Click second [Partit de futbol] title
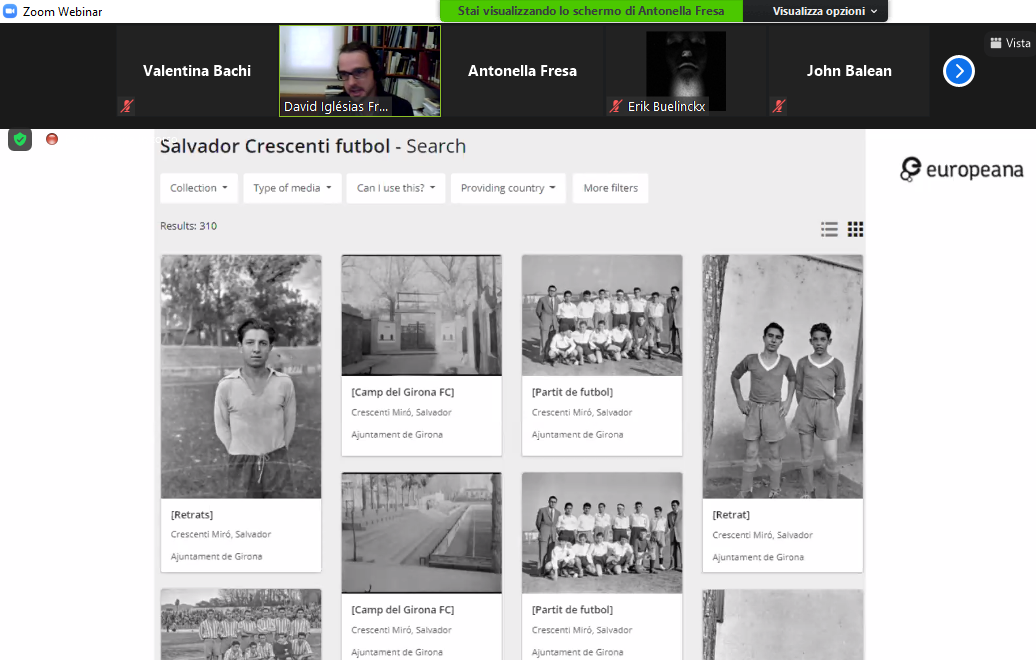The width and height of the screenshot is (1036, 660). (x=573, y=610)
